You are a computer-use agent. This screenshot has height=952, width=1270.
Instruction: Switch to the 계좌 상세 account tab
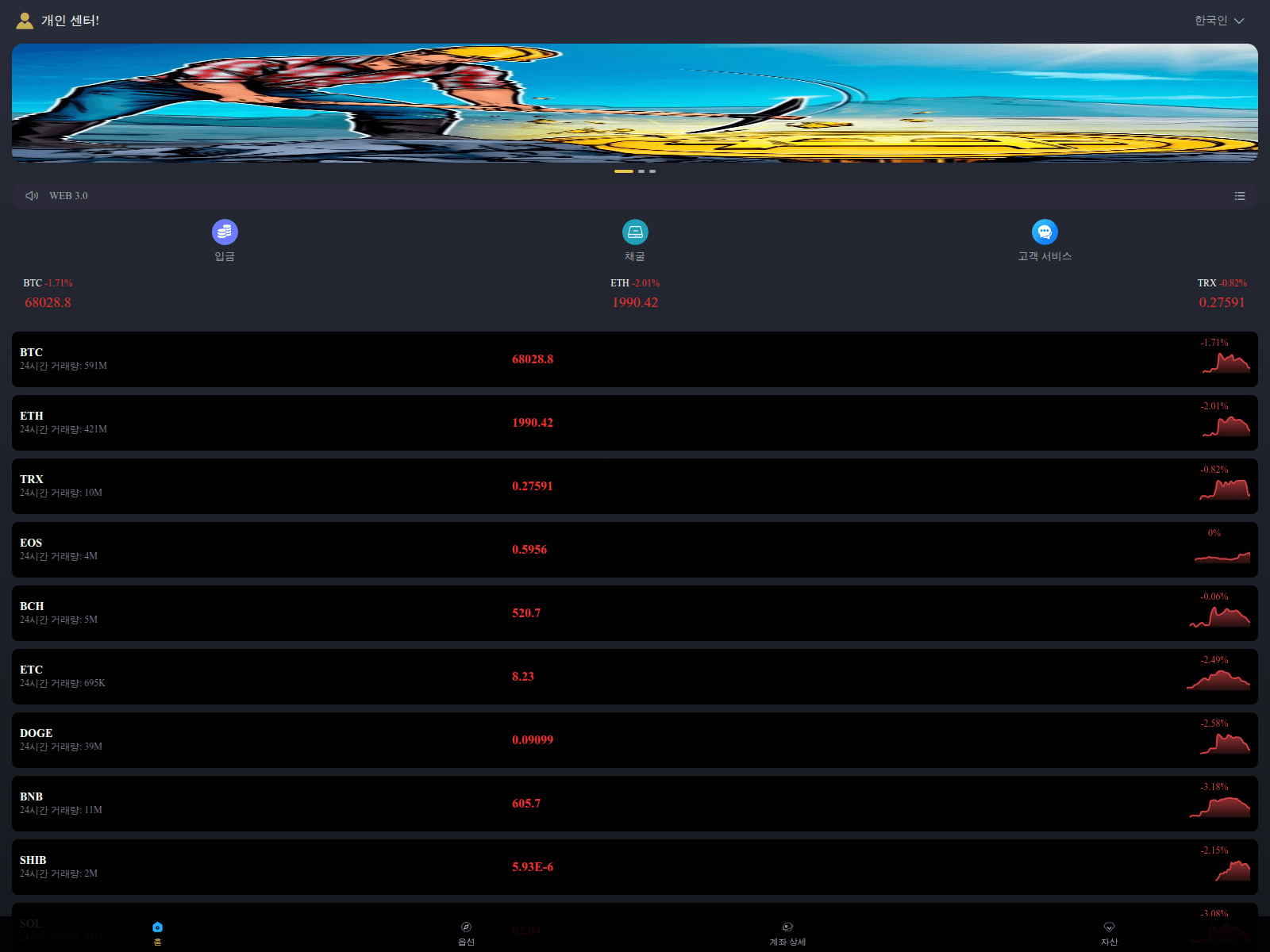787,934
